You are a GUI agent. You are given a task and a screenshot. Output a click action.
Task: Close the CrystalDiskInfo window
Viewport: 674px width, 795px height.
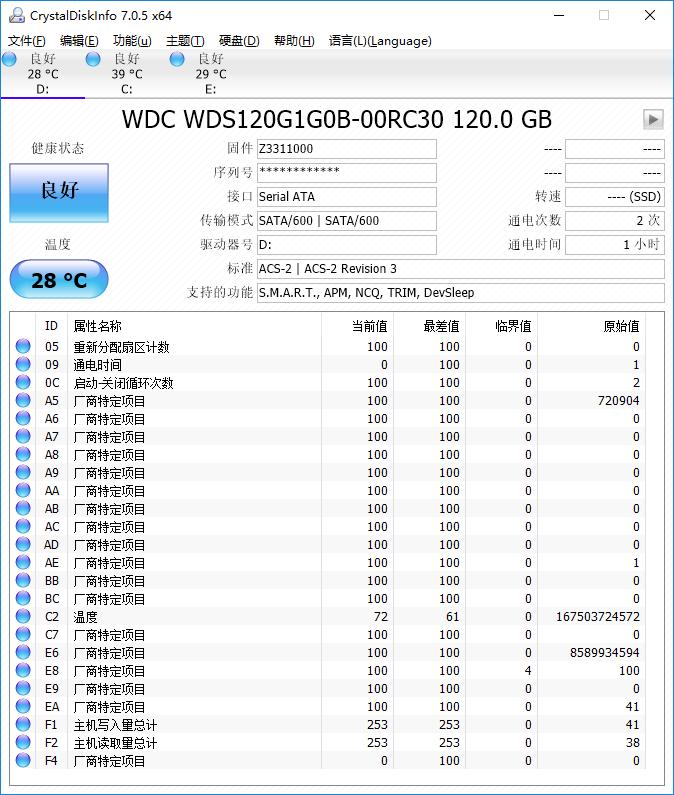[650, 15]
